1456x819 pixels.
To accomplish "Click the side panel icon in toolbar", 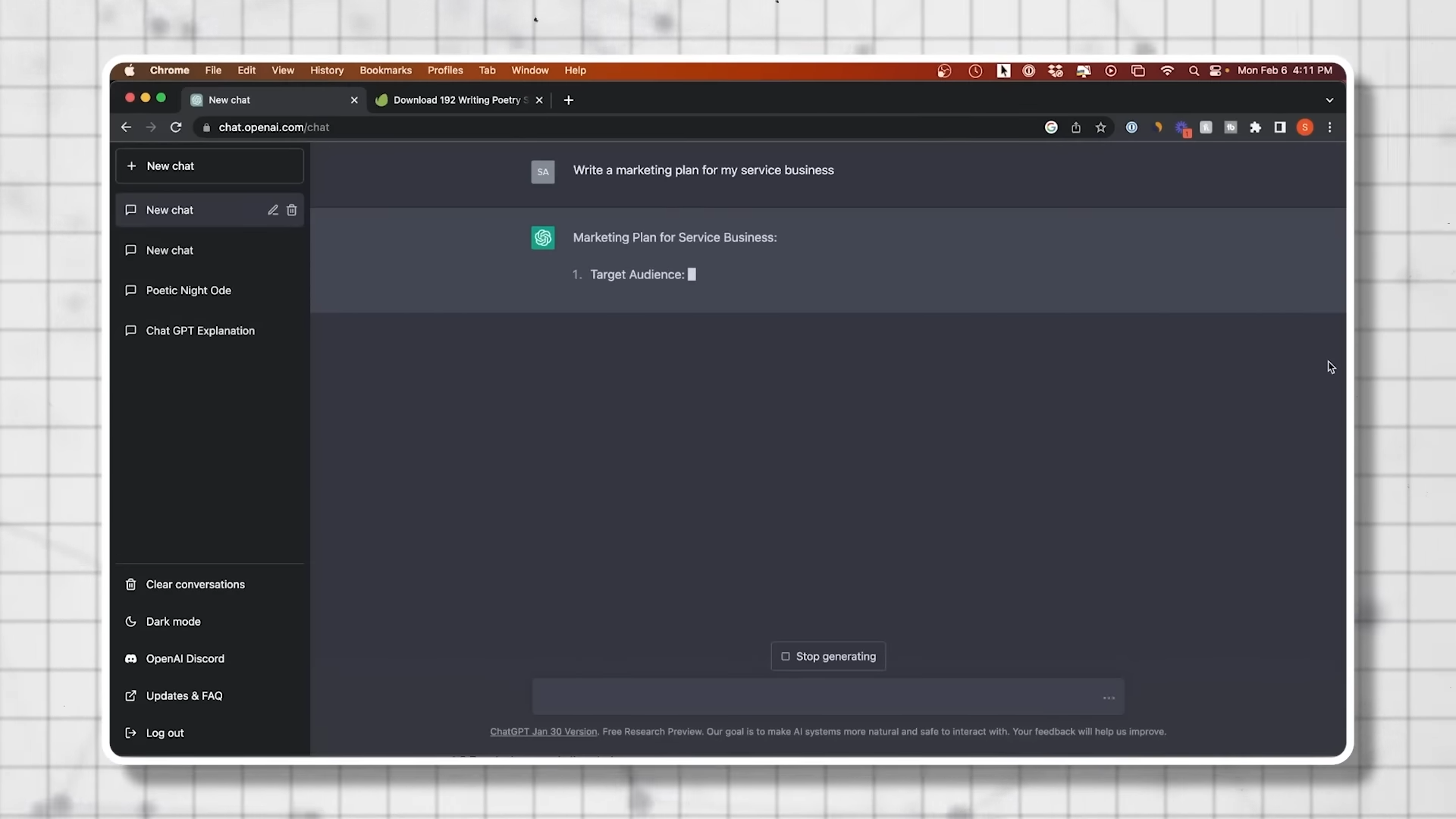I will click(1280, 127).
